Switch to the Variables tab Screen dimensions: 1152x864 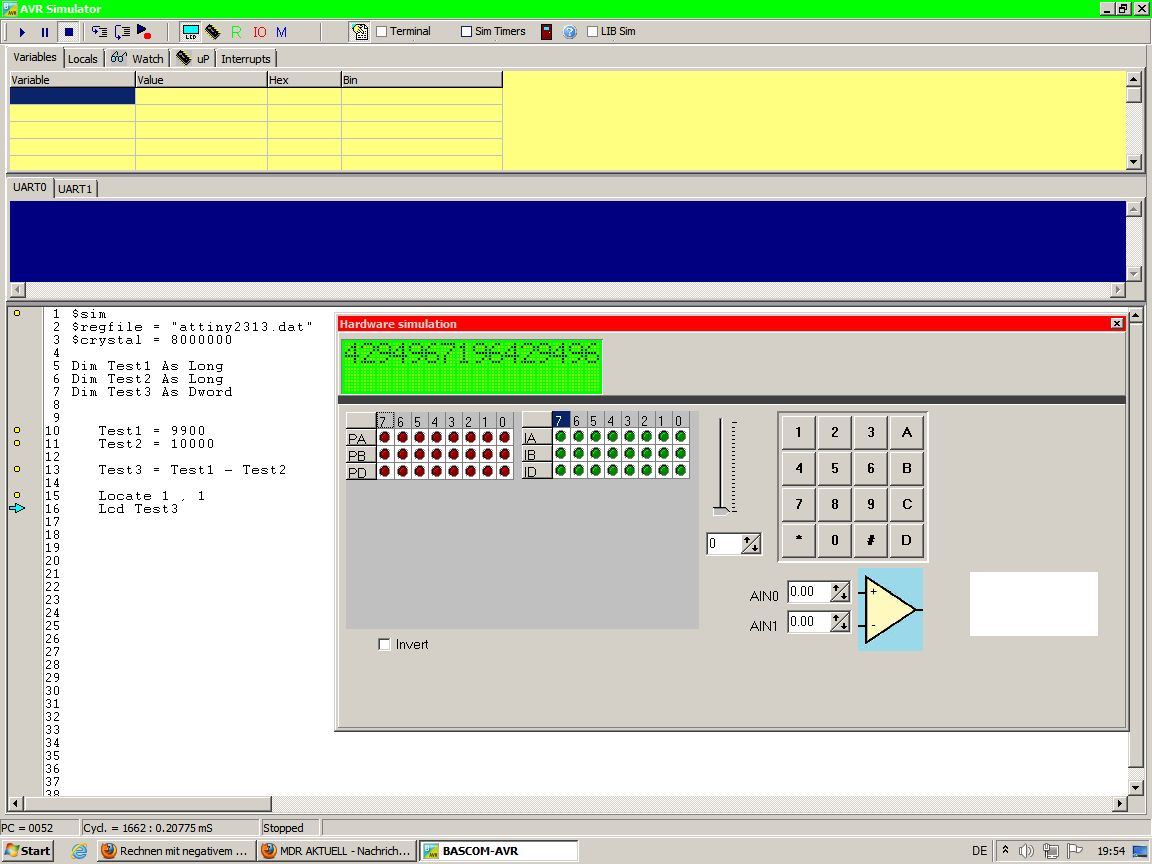(35, 57)
